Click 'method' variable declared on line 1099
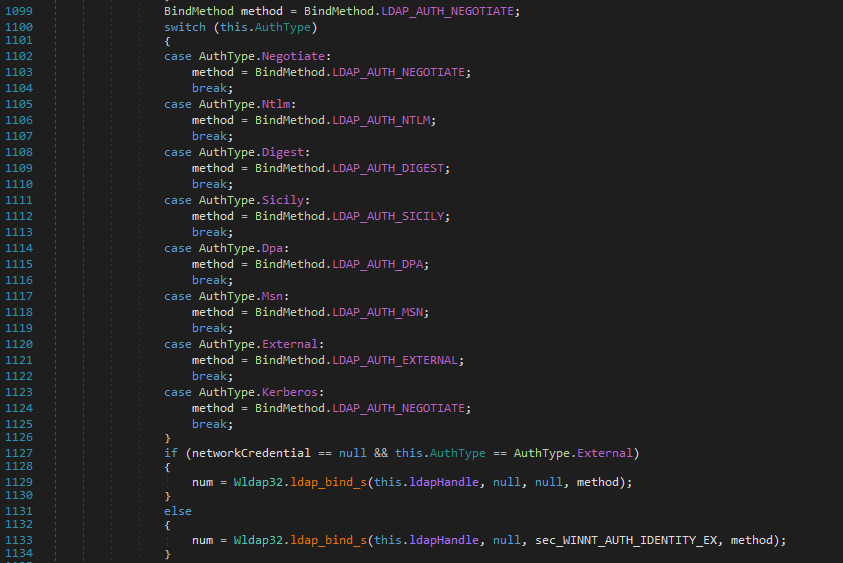The height and width of the screenshot is (563, 843). (x=261, y=11)
